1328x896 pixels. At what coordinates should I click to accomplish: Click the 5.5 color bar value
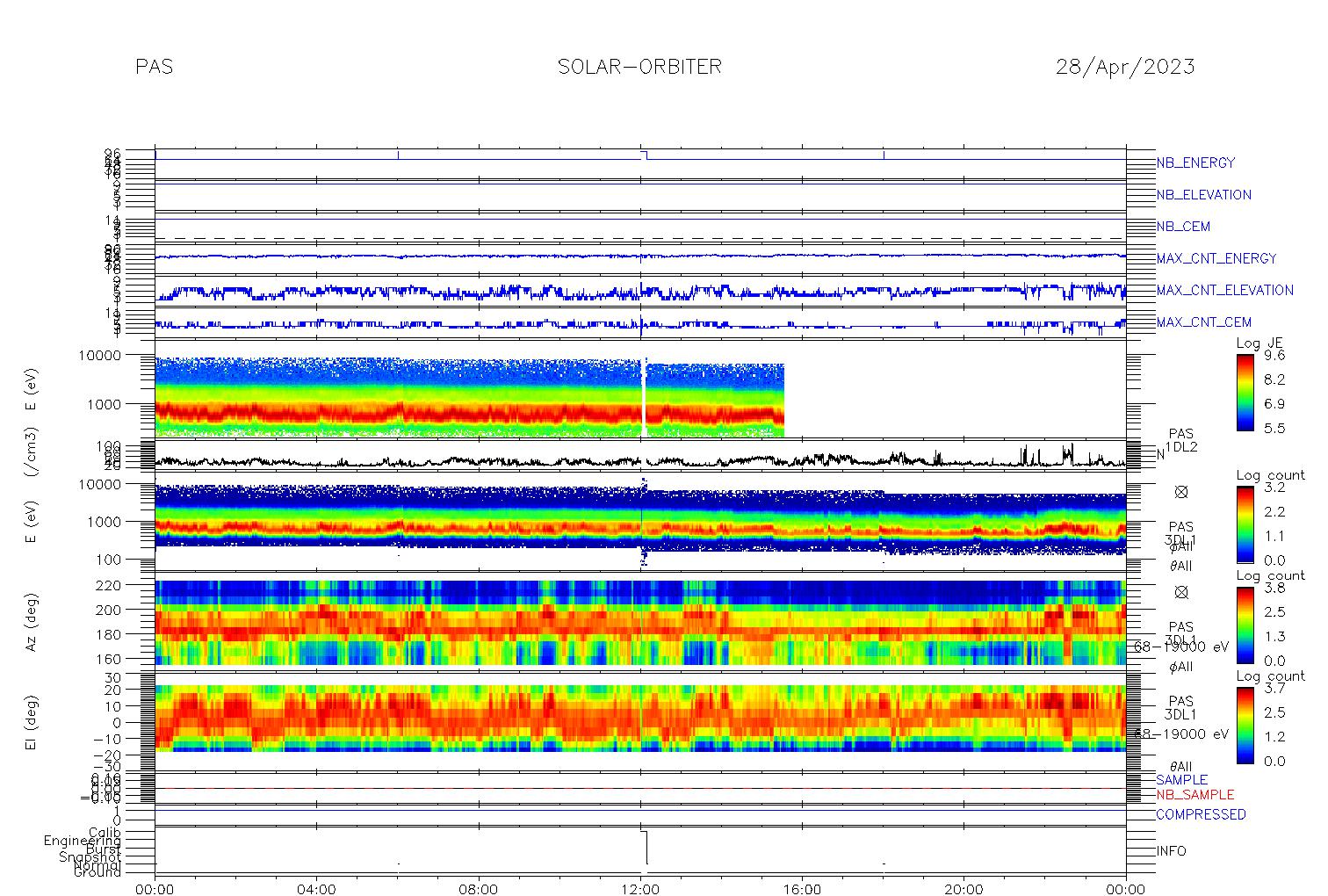click(1274, 429)
